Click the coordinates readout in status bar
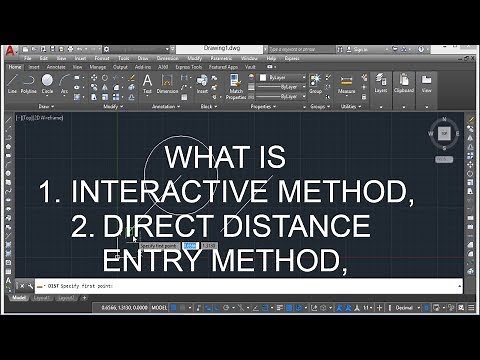480x360 pixels. [x=124, y=308]
